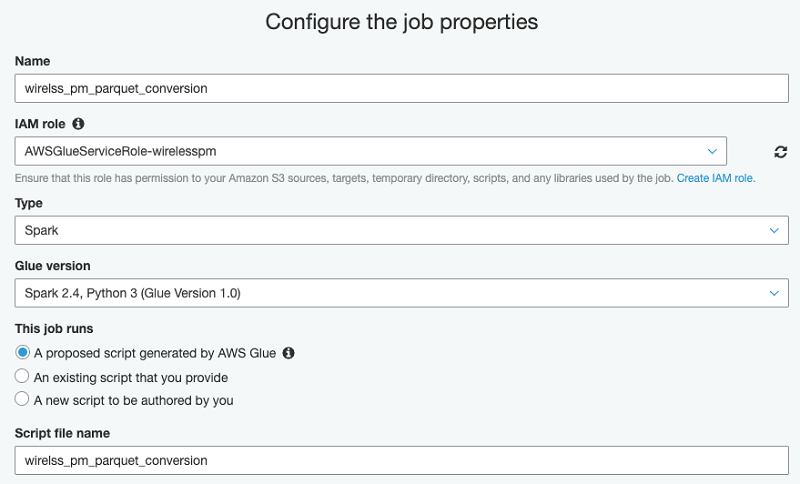Click the Type field chevron arrow

tap(775, 230)
